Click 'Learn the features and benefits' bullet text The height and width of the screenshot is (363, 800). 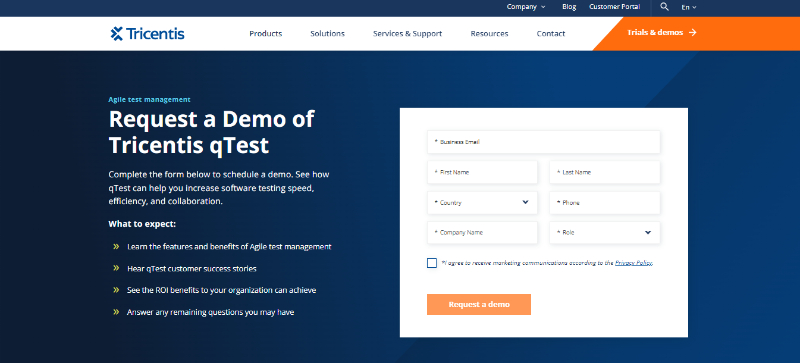[229, 247]
